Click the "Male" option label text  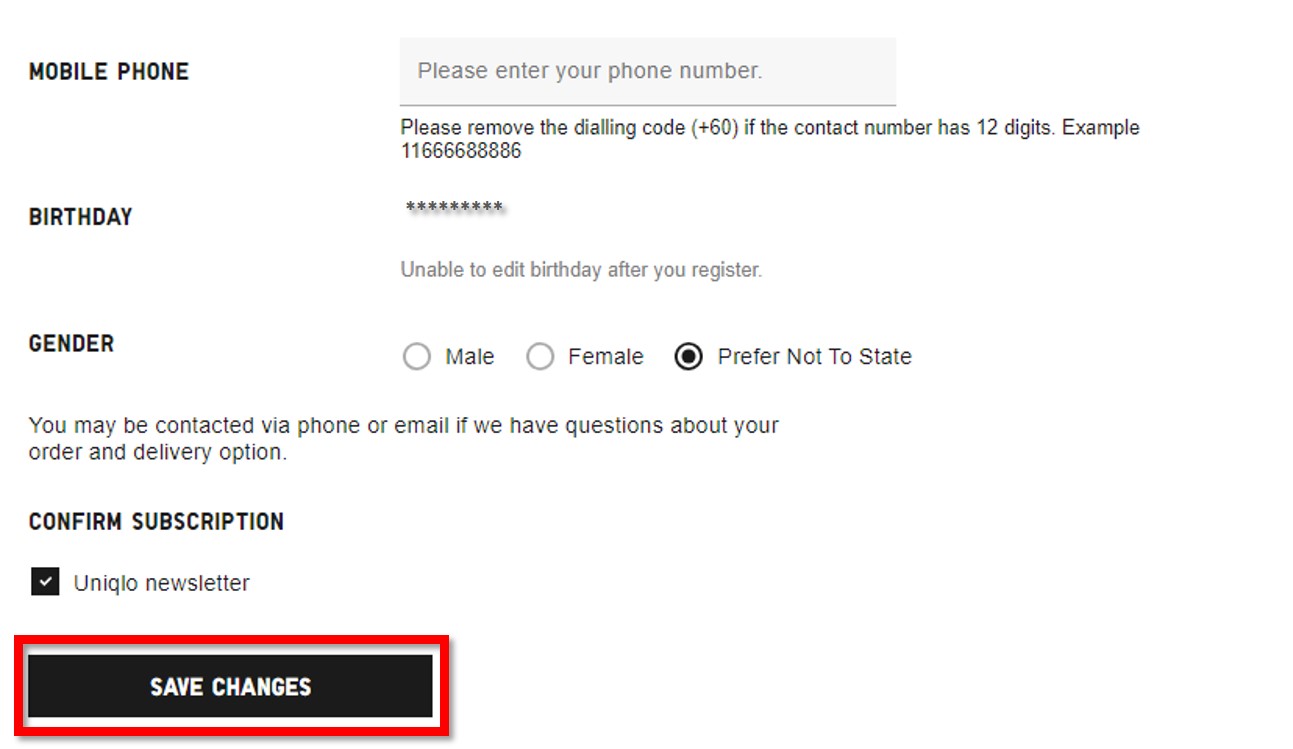pyautogui.click(x=470, y=357)
